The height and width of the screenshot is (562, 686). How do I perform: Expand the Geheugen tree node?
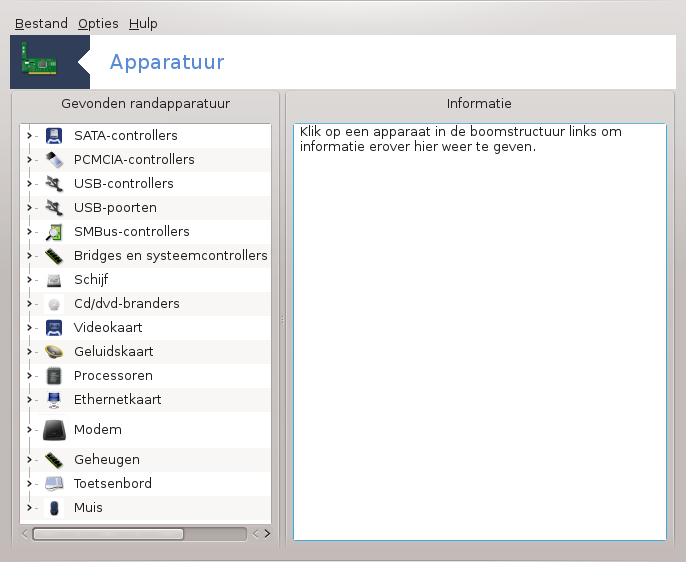[29, 460]
